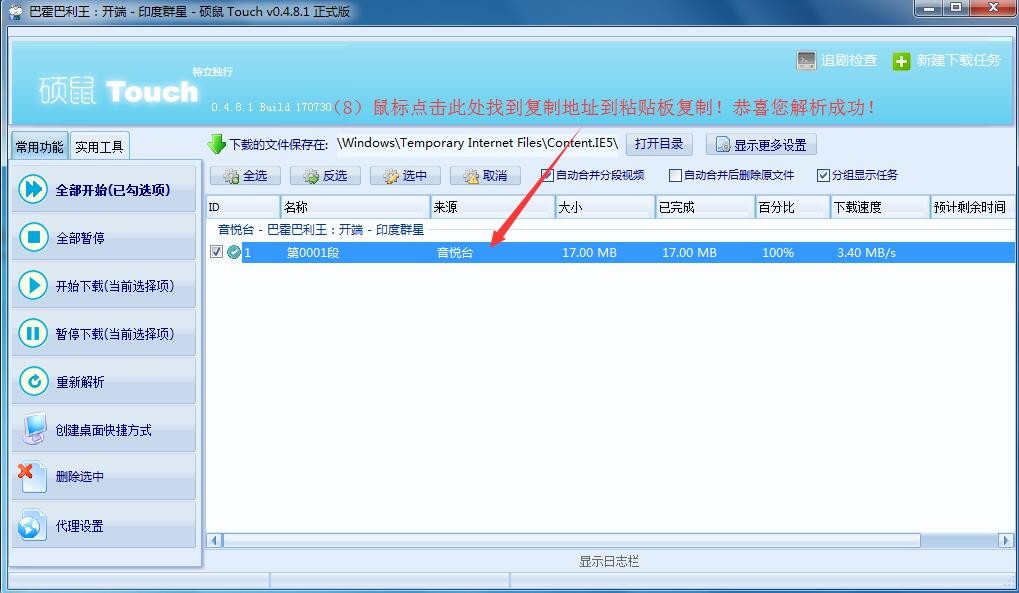This screenshot has height=593, width=1019.
Task: Click the 全部暂停 stop icon
Action: 33,237
